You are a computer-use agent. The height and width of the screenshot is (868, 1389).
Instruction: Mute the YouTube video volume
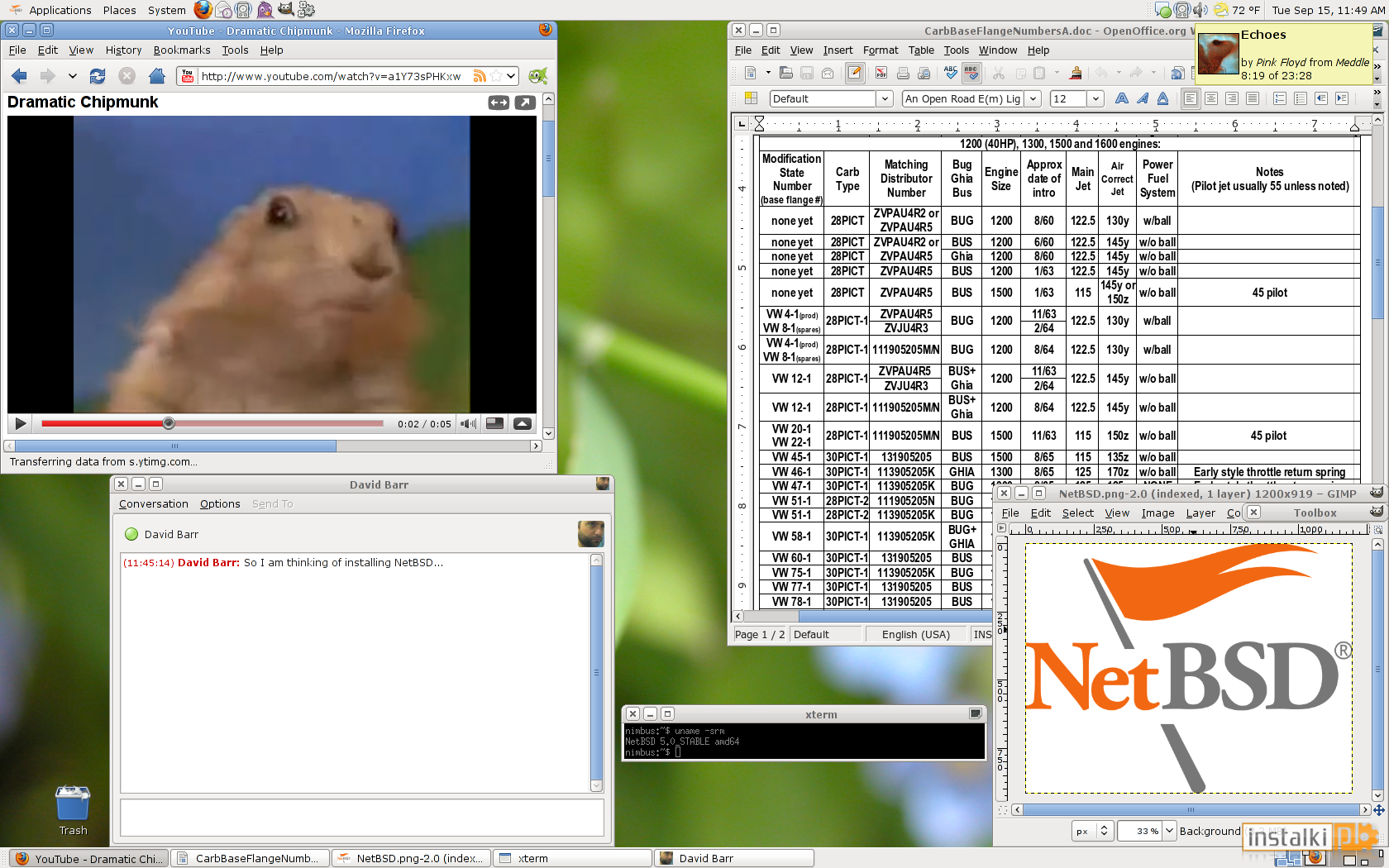click(469, 423)
